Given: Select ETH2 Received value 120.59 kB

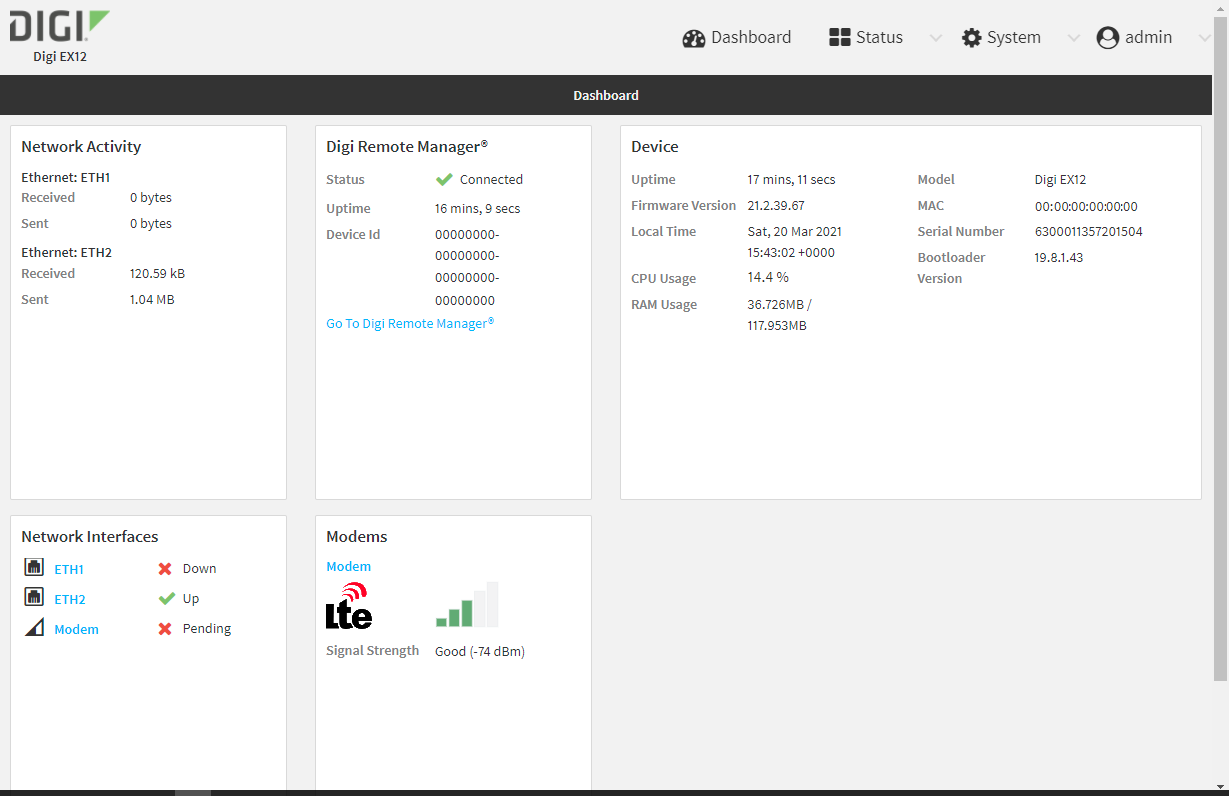Looking at the screenshot, I should point(157,273).
